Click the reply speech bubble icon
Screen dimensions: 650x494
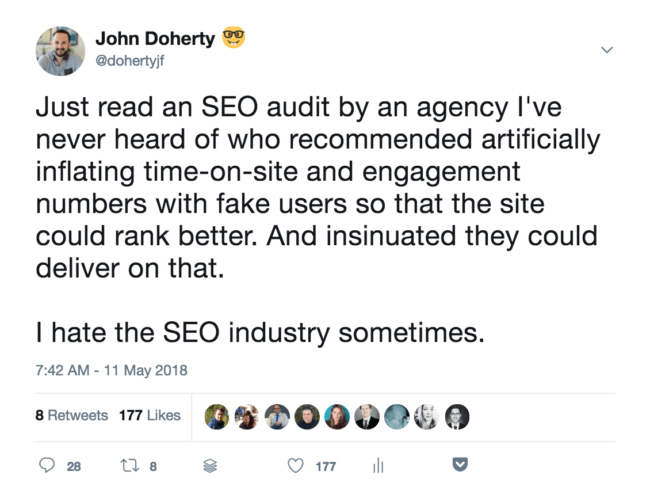click(47, 465)
